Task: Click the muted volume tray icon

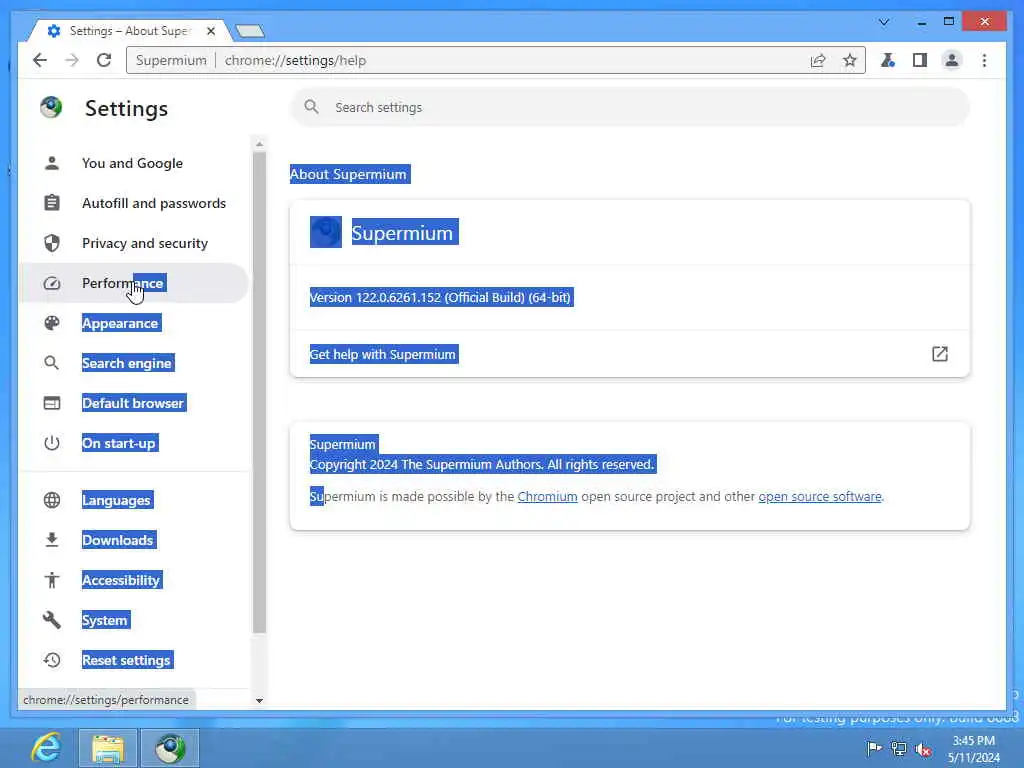Action: [x=923, y=750]
